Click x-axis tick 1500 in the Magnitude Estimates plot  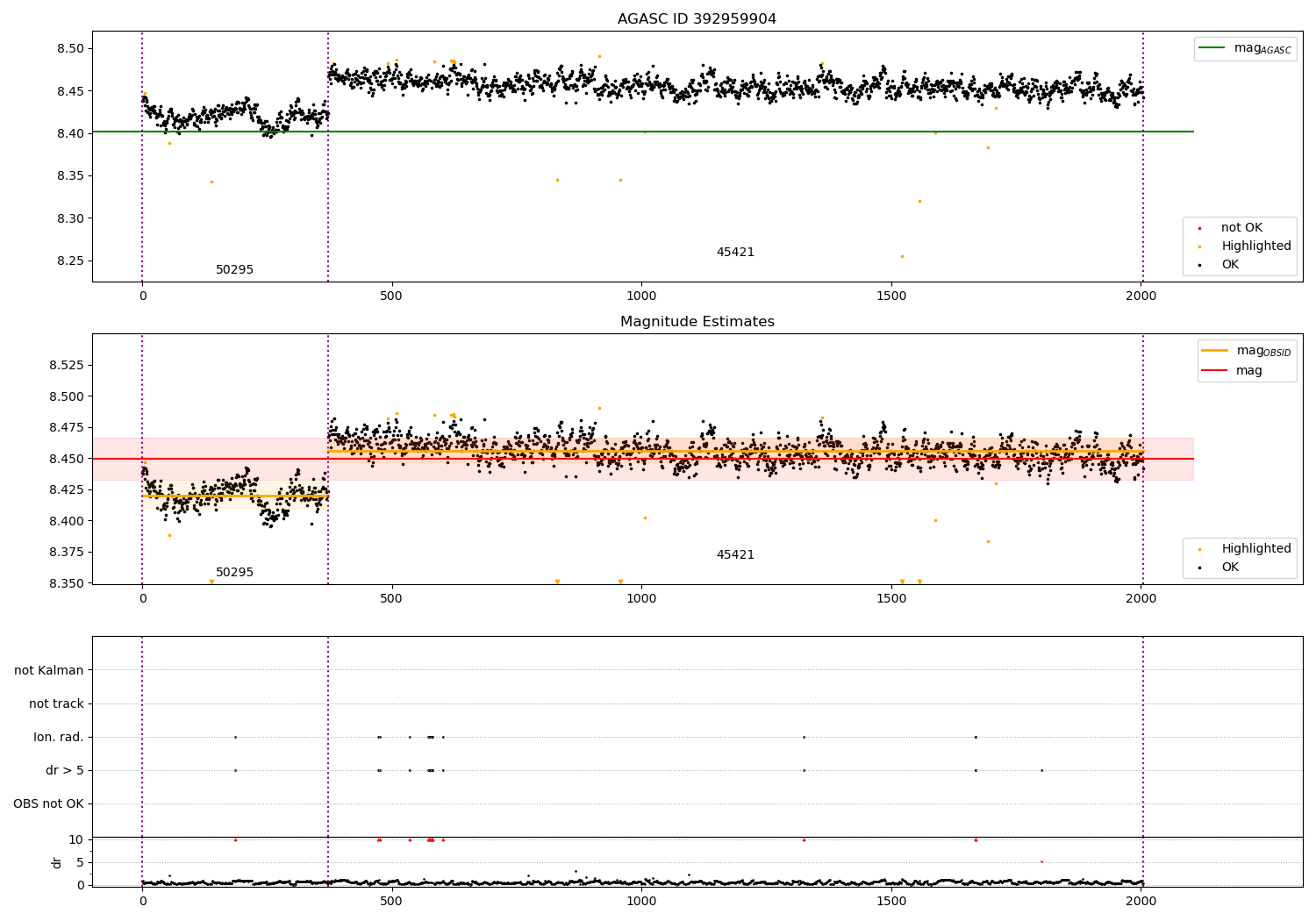click(891, 599)
